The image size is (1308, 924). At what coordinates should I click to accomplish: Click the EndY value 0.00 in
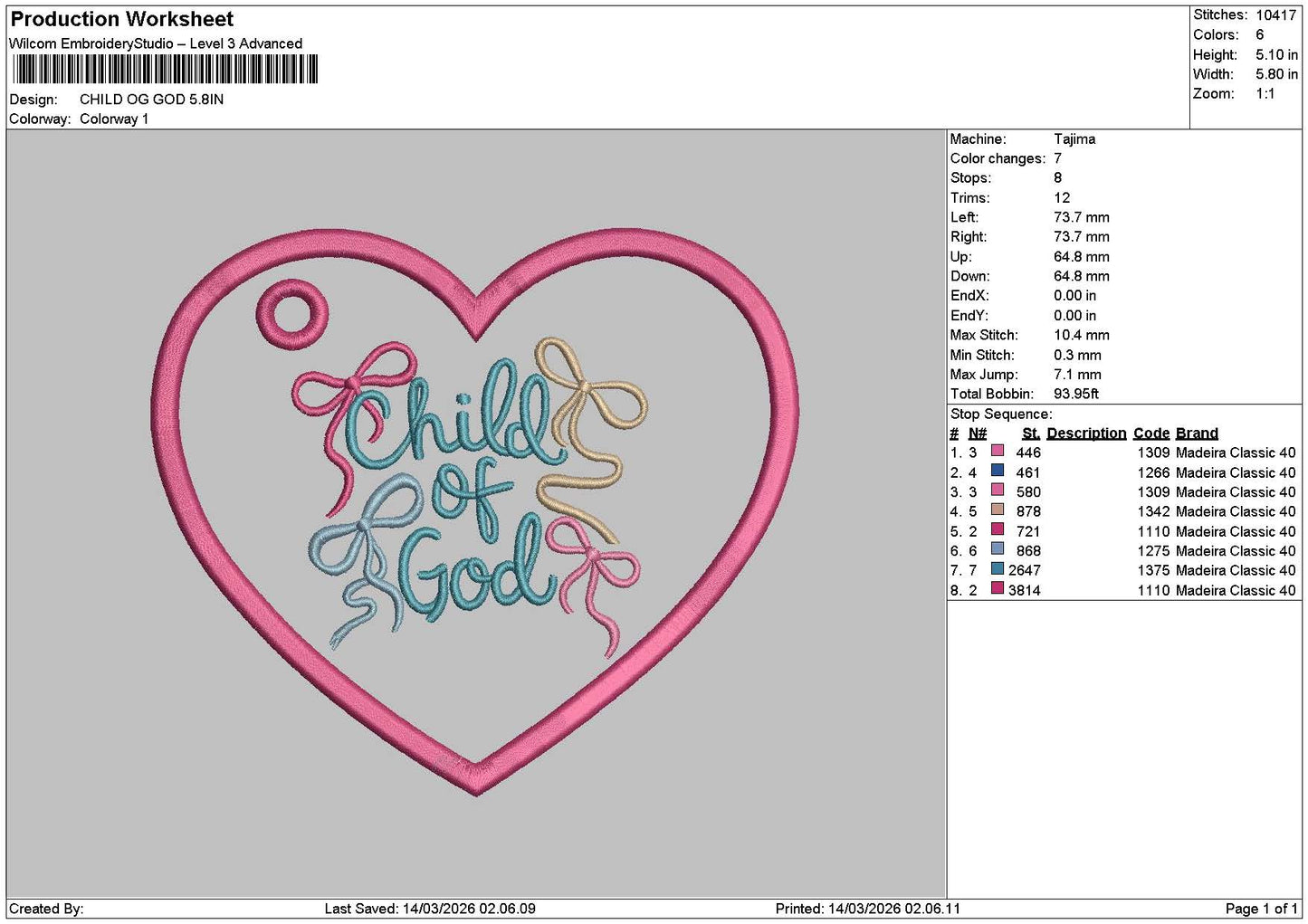pyautogui.click(x=1075, y=316)
